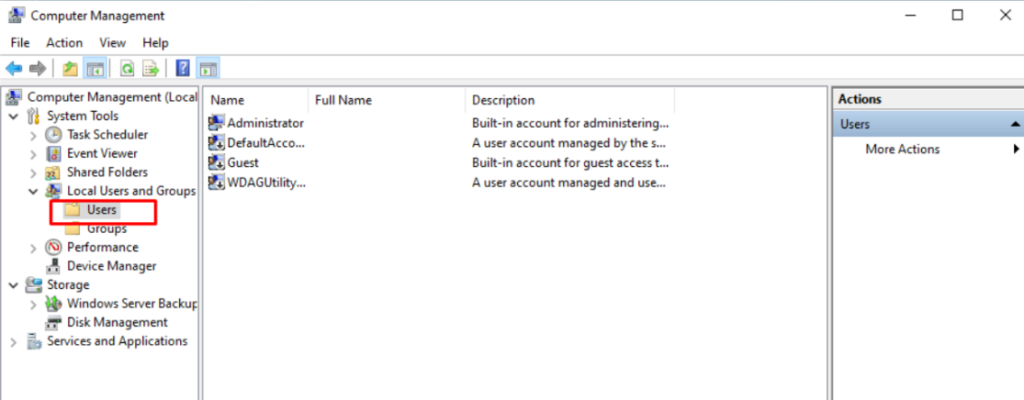Click the Services and Applications icon
This screenshot has height=400, width=1024.
pyautogui.click(x=34, y=342)
